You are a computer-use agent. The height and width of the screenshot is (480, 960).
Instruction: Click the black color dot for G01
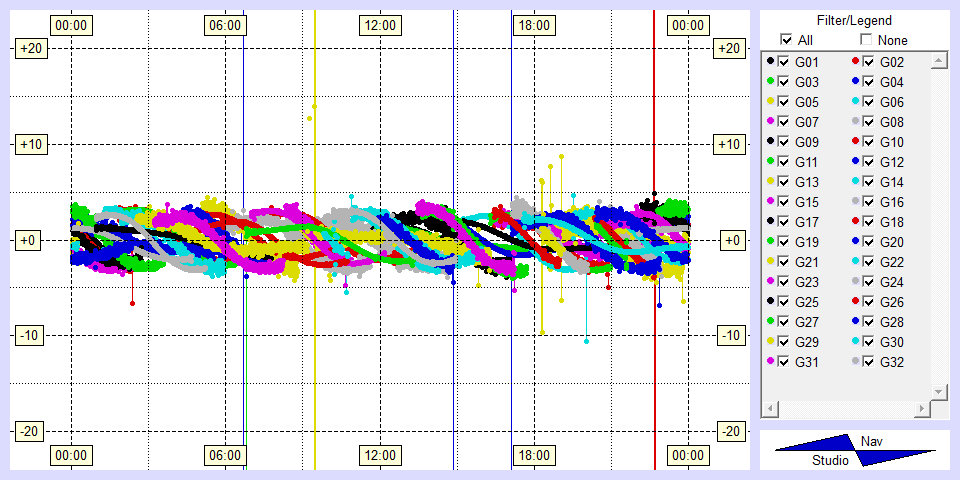pyautogui.click(x=770, y=62)
